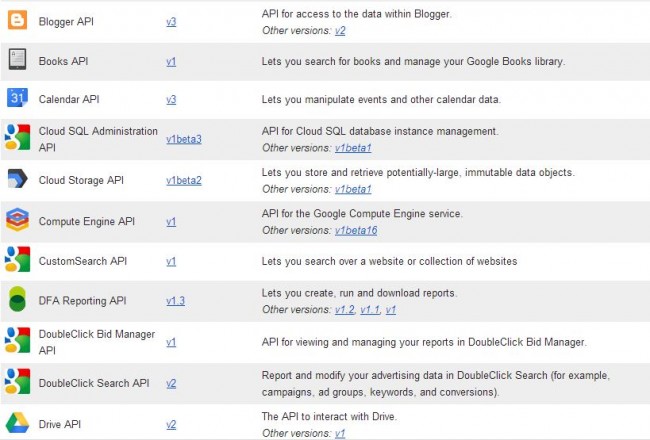The height and width of the screenshot is (440, 650).
Task: Click the Books API e-reader icon
Action: click(17, 59)
